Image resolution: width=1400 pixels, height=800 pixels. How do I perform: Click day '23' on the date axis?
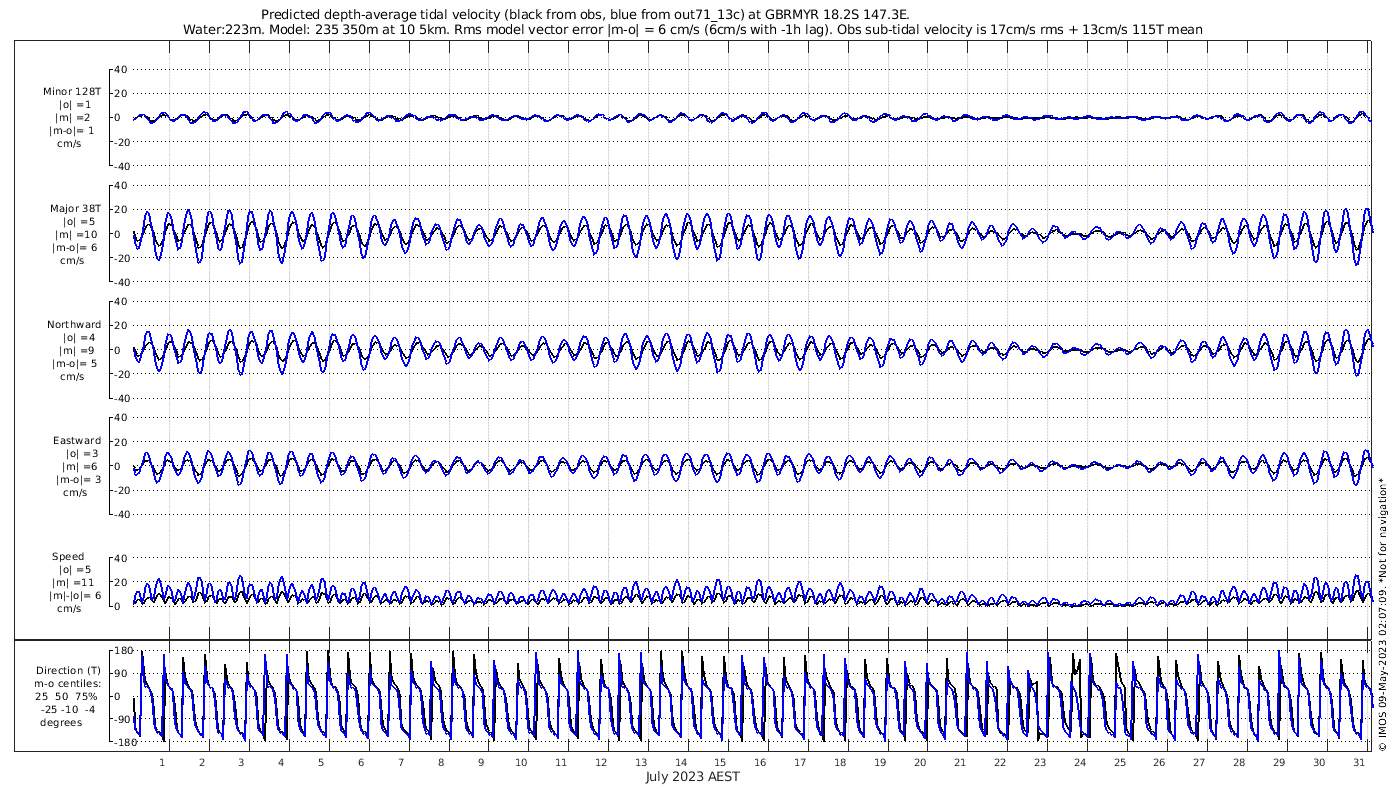(1040, 762)
